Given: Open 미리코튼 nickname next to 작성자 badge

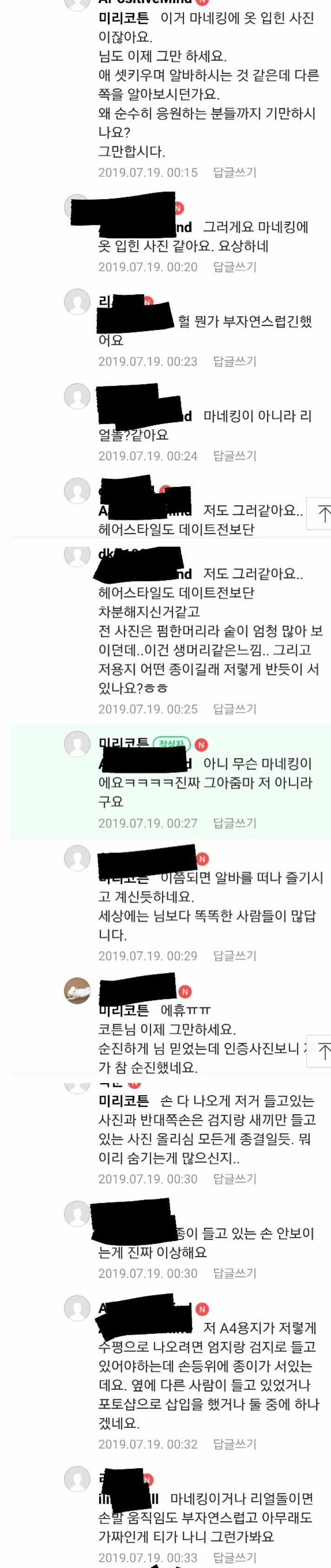Looking at the screenshot, I should 124,744.
